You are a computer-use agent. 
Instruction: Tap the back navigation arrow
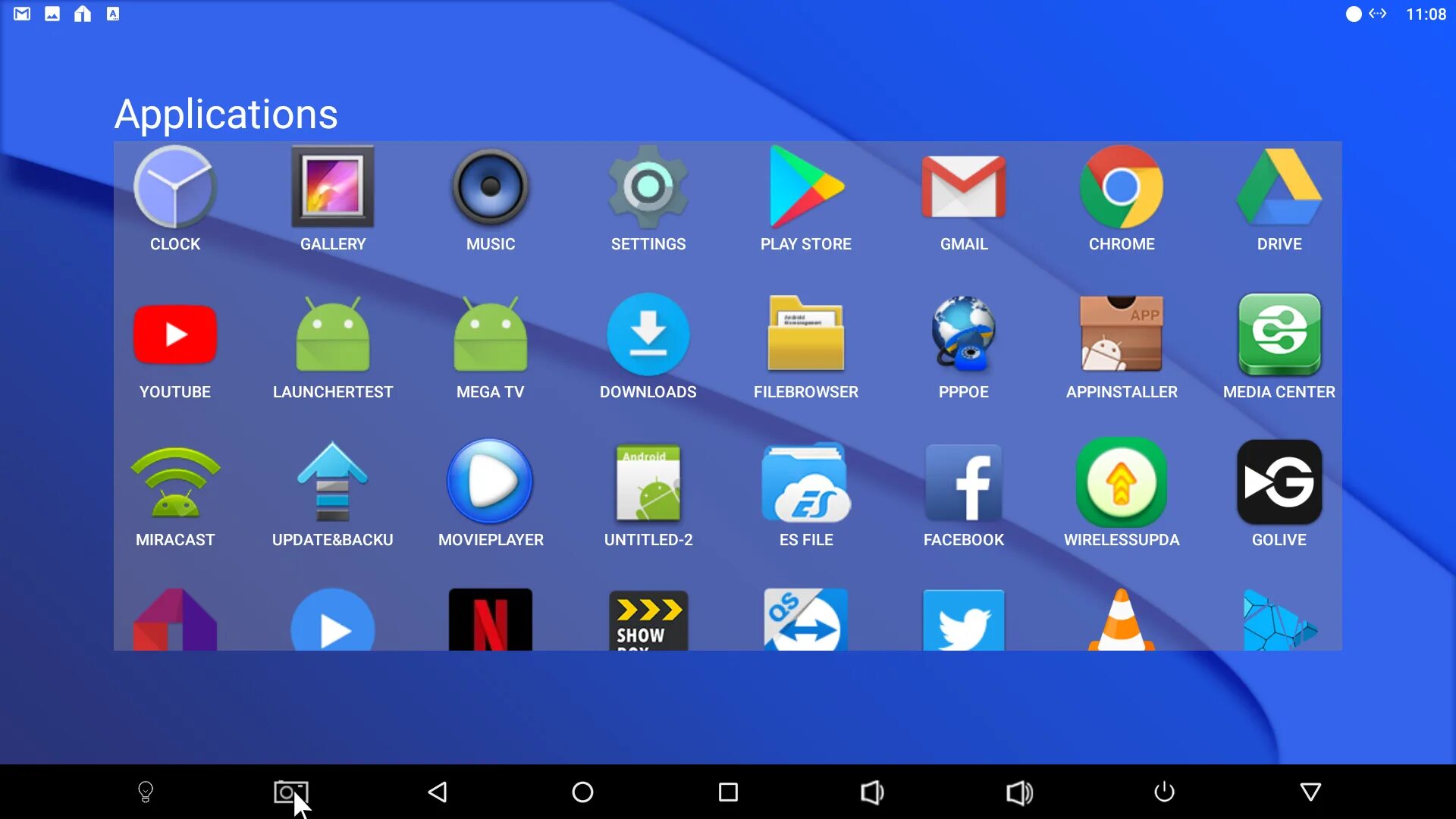coord(437,791)
